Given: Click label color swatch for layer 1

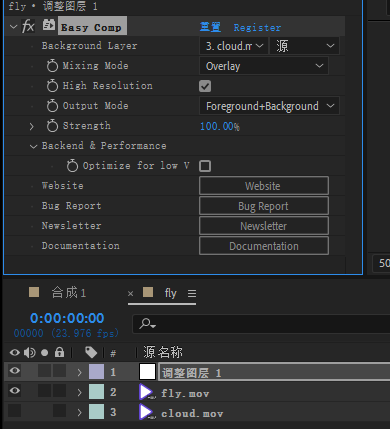Looking at the screenshot, I should [96, 371].
